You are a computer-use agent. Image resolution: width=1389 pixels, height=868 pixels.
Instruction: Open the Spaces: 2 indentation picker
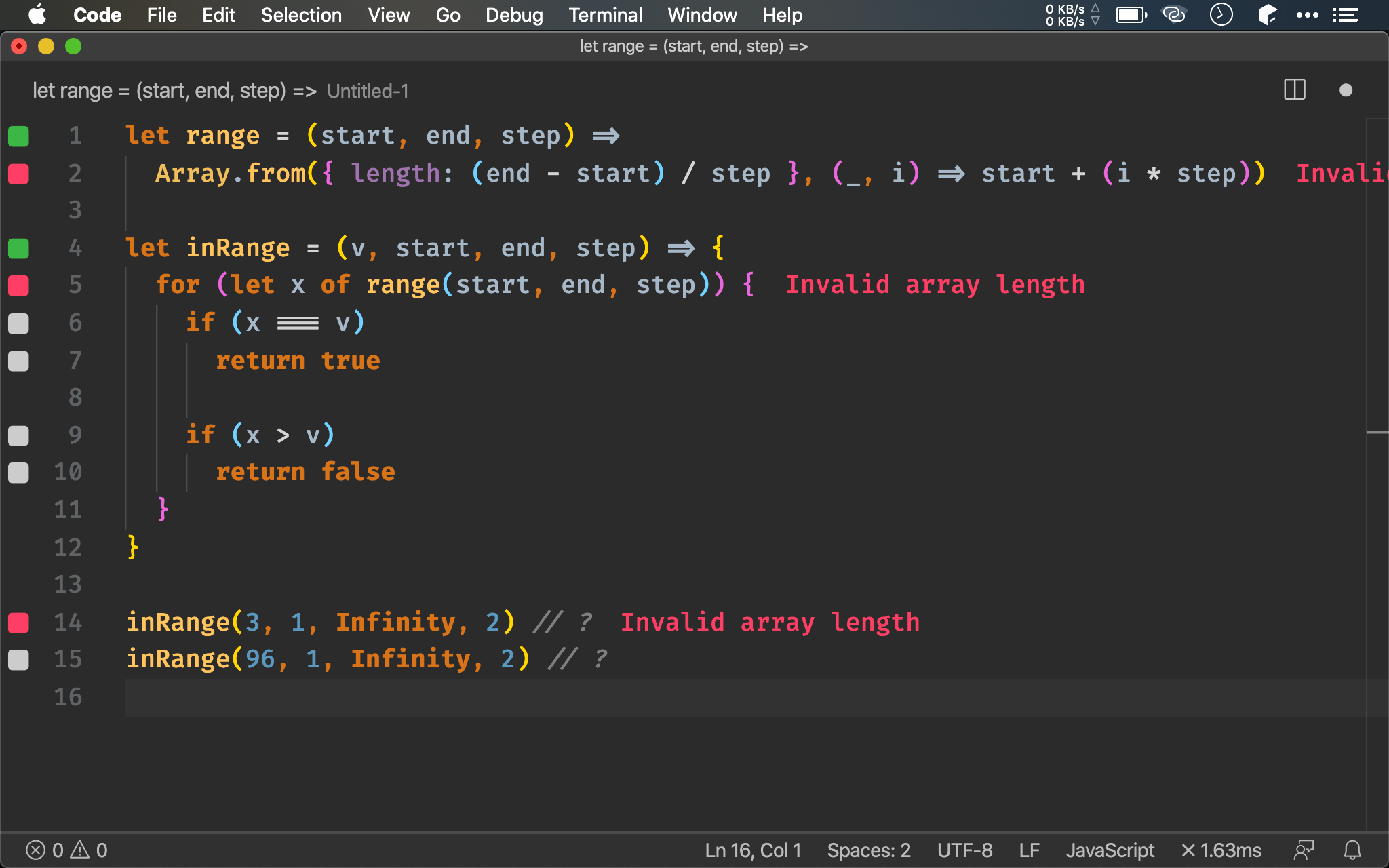pos(868,850)
